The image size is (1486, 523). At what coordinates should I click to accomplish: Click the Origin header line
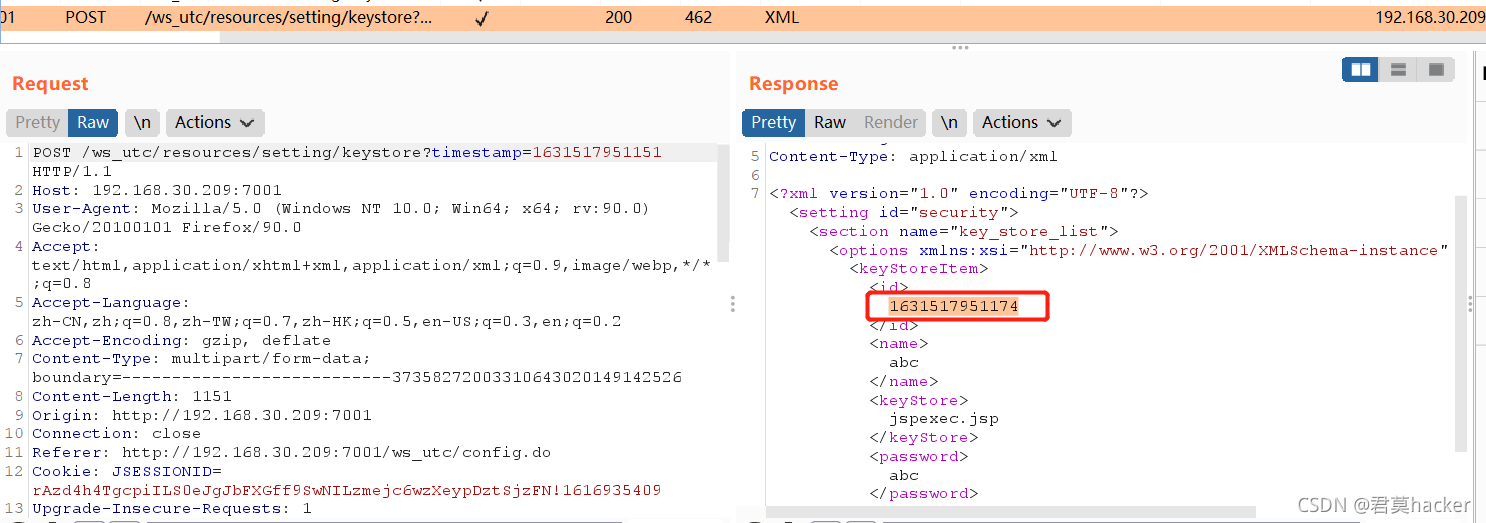pyautogui.click(x=202, y=415)
